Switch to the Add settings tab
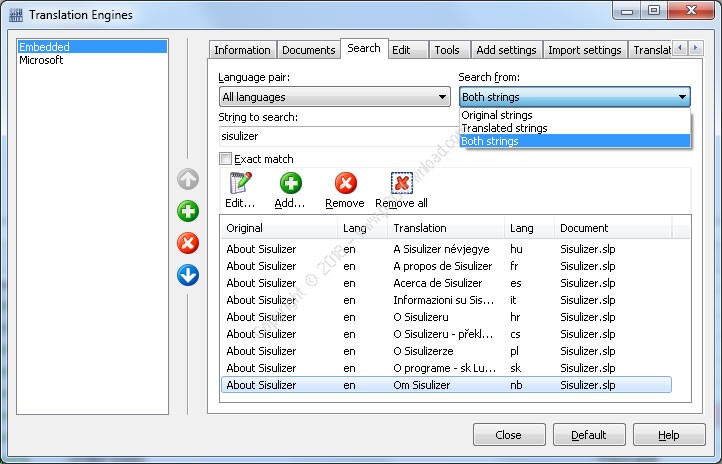This screenshot has width=722, height=464. (506, 50)
